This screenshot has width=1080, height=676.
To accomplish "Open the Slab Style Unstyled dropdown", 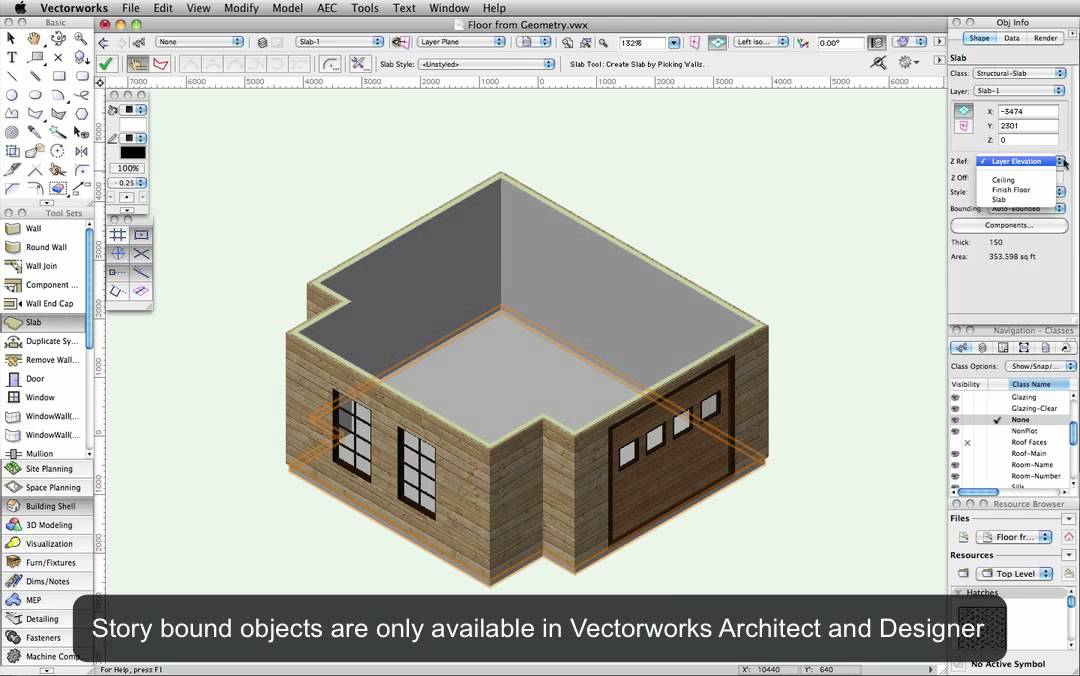I will (x=486, y=64).
